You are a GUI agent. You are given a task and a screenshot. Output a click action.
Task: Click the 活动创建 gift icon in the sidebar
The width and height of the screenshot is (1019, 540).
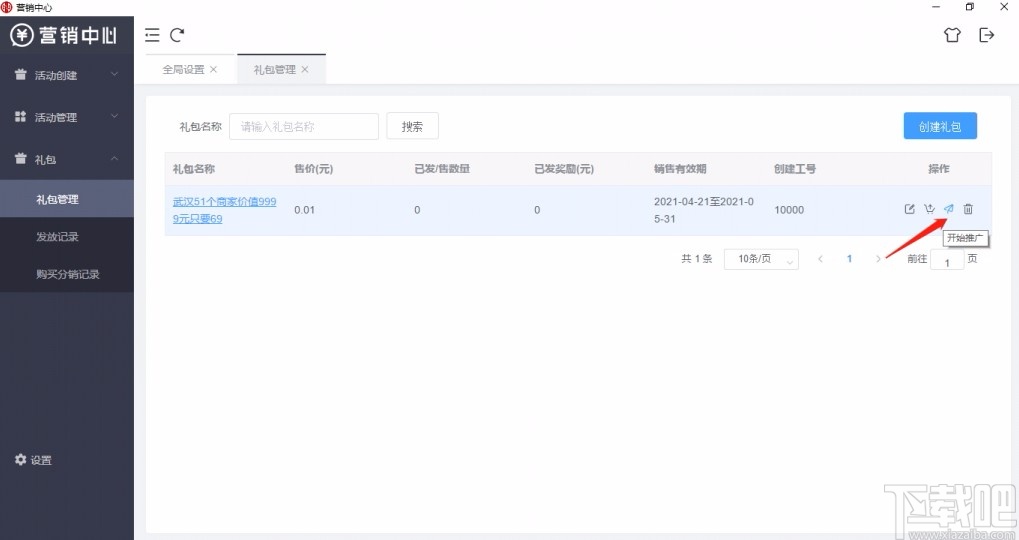21,74
